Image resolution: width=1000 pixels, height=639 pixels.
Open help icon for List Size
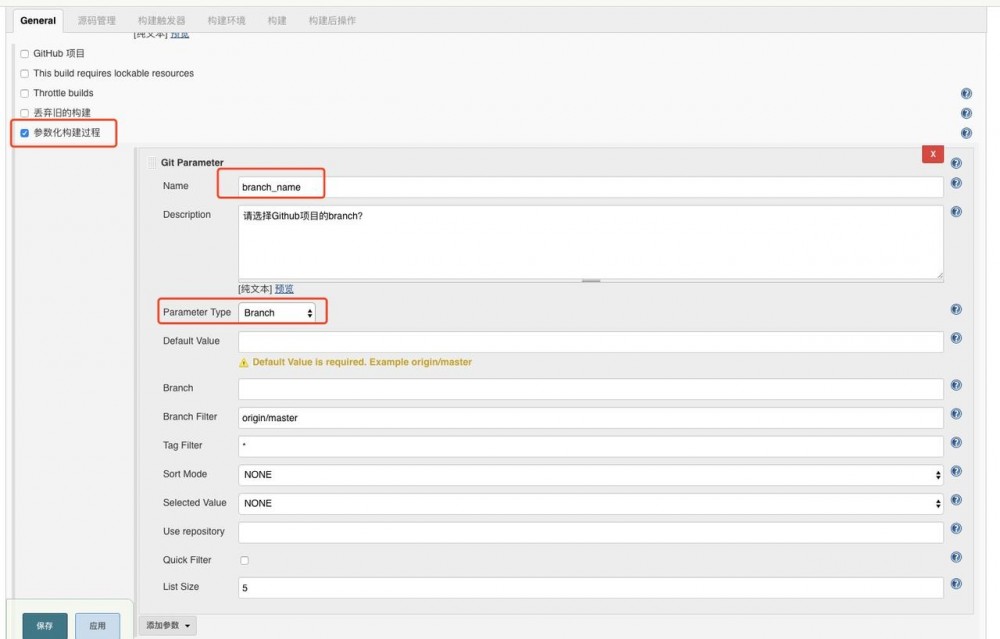(956, 584)
